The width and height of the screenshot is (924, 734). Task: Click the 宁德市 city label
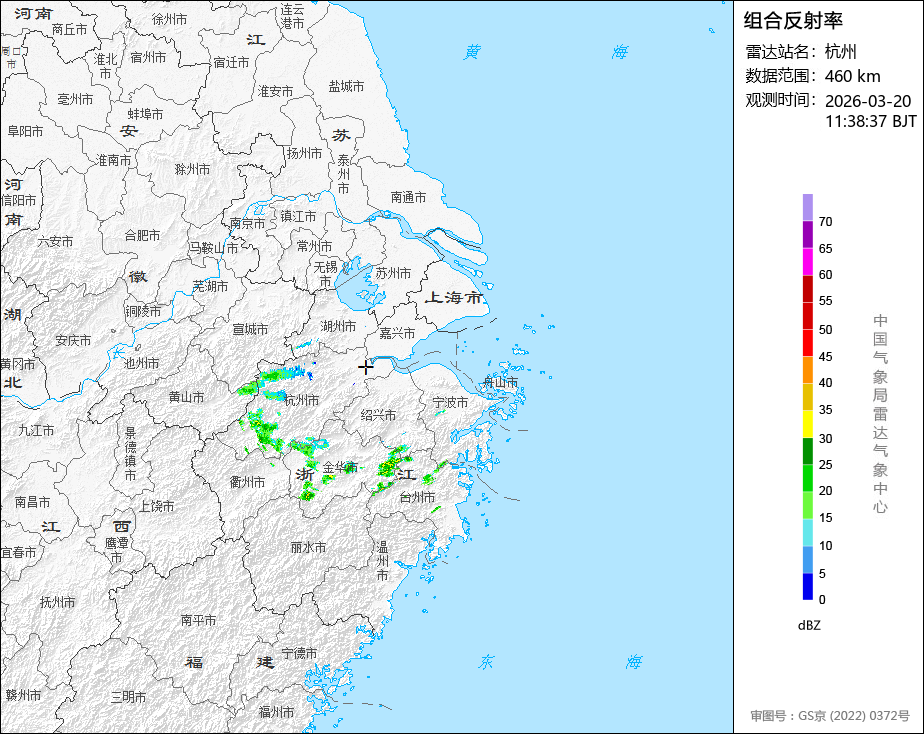pos(299,653)
